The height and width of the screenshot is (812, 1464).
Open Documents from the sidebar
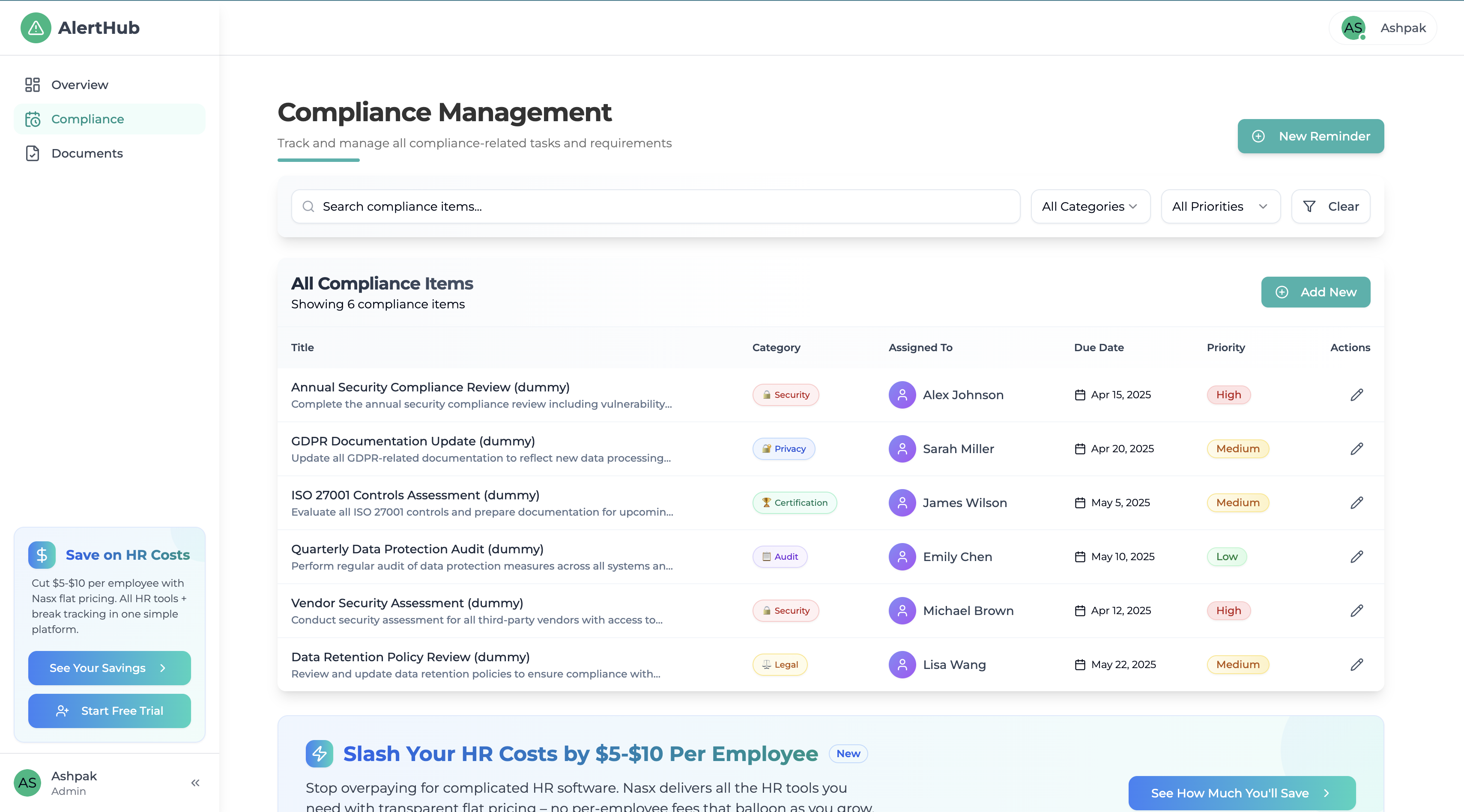click(x=109, y=153)
